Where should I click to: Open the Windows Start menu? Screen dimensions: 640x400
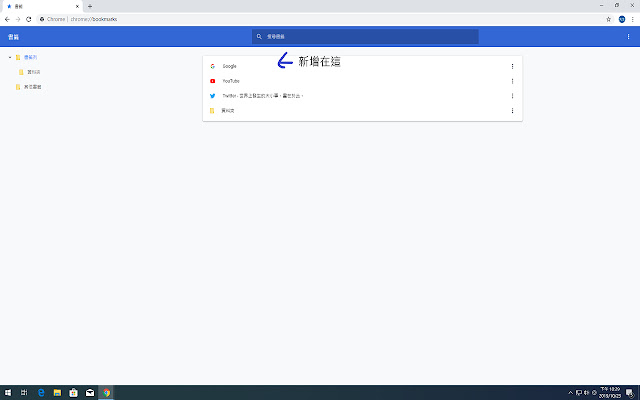(8, 393)
